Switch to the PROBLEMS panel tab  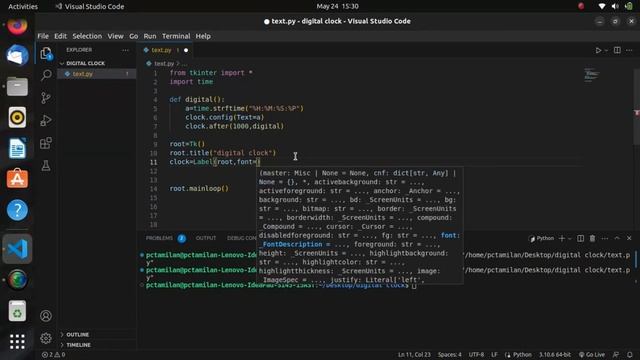point(159,238)
